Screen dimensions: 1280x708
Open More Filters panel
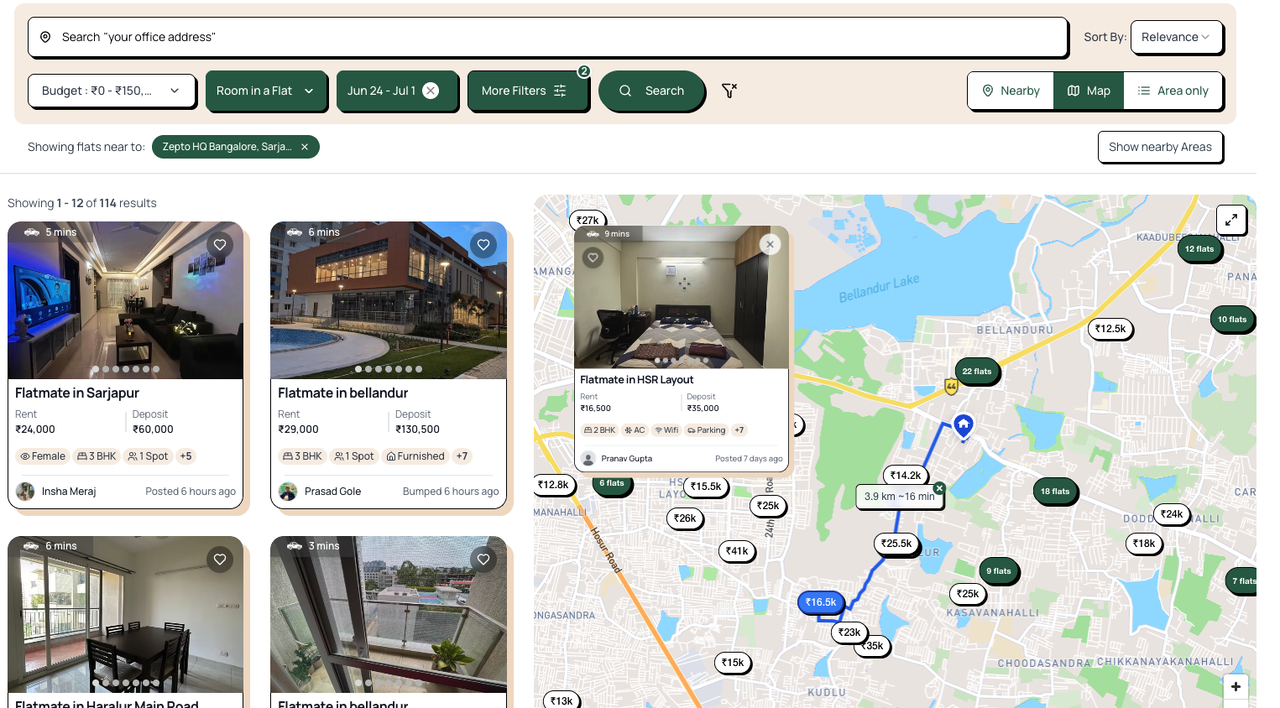[x=526, y=91]
